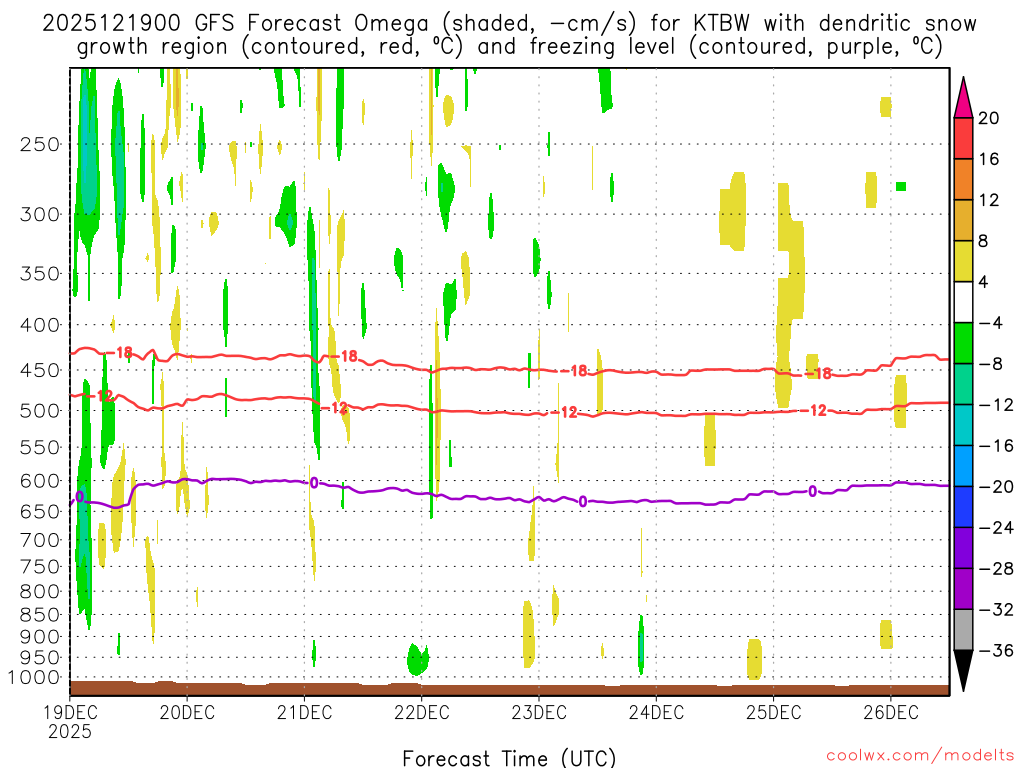Screen dimensions: 1024x768
Task: Select the red 16 to 20 colorbar swatch
Action: pos(963,138)
